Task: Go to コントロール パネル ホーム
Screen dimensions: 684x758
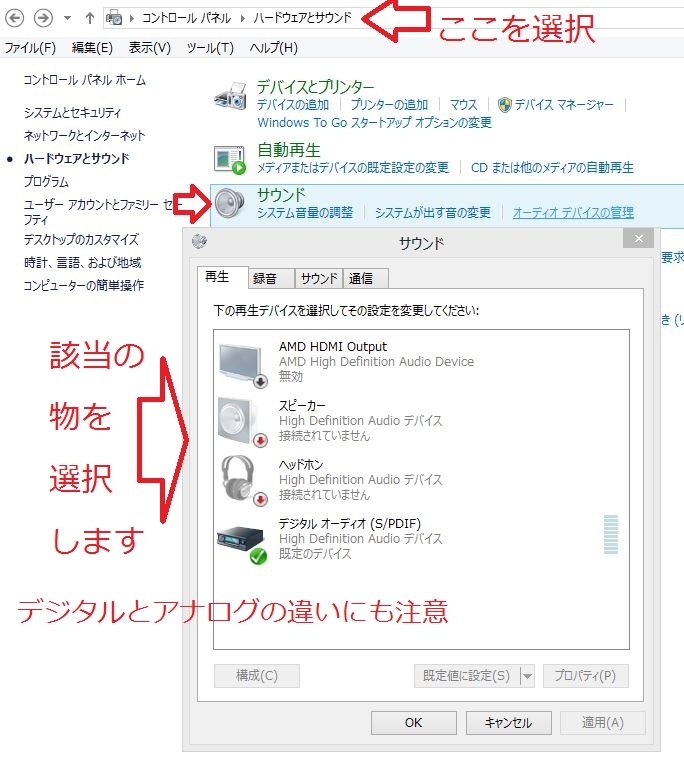Action: [85, 80]
